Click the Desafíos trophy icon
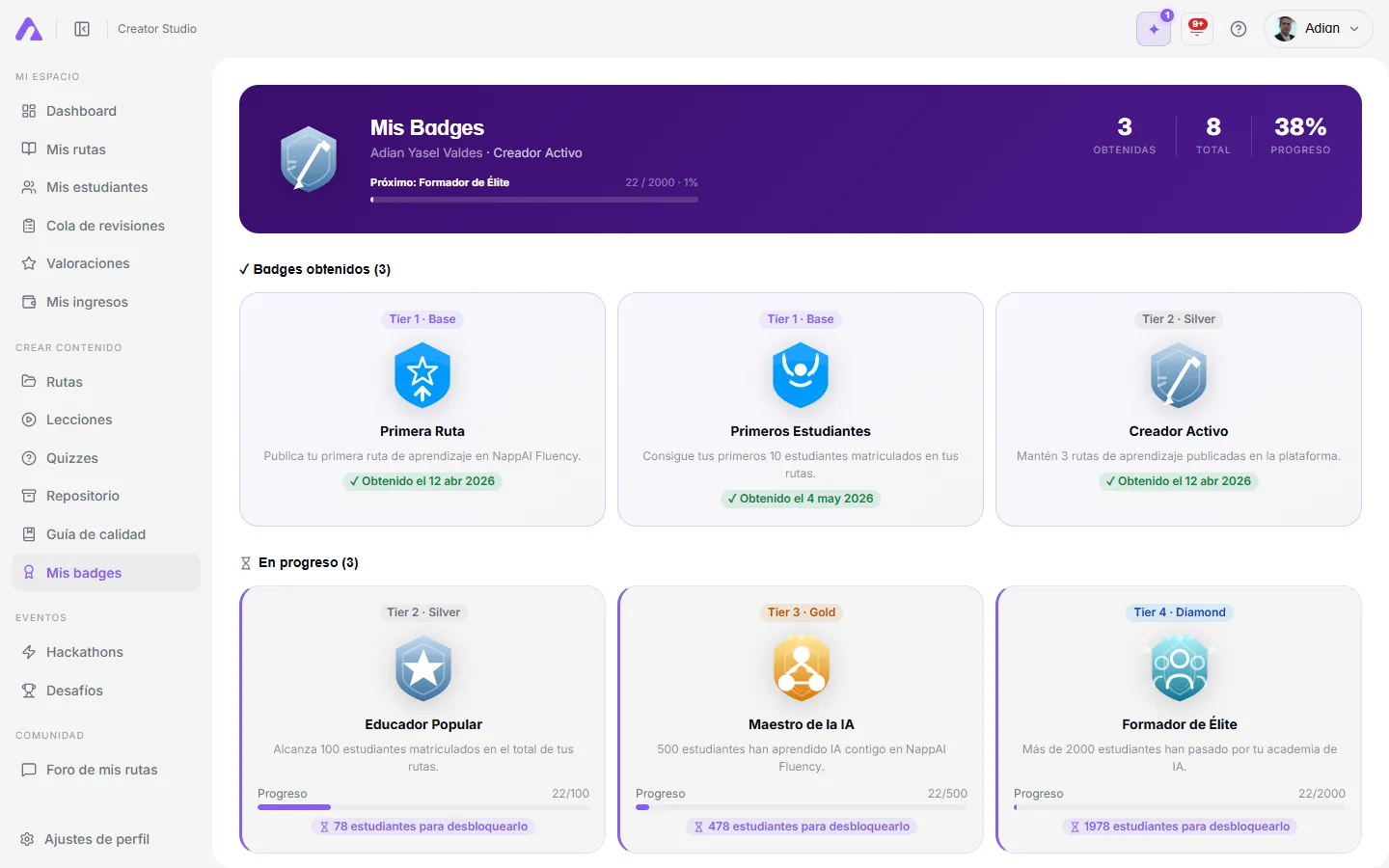This screenshot has height=868, width=1389. [x=29, y=691]
